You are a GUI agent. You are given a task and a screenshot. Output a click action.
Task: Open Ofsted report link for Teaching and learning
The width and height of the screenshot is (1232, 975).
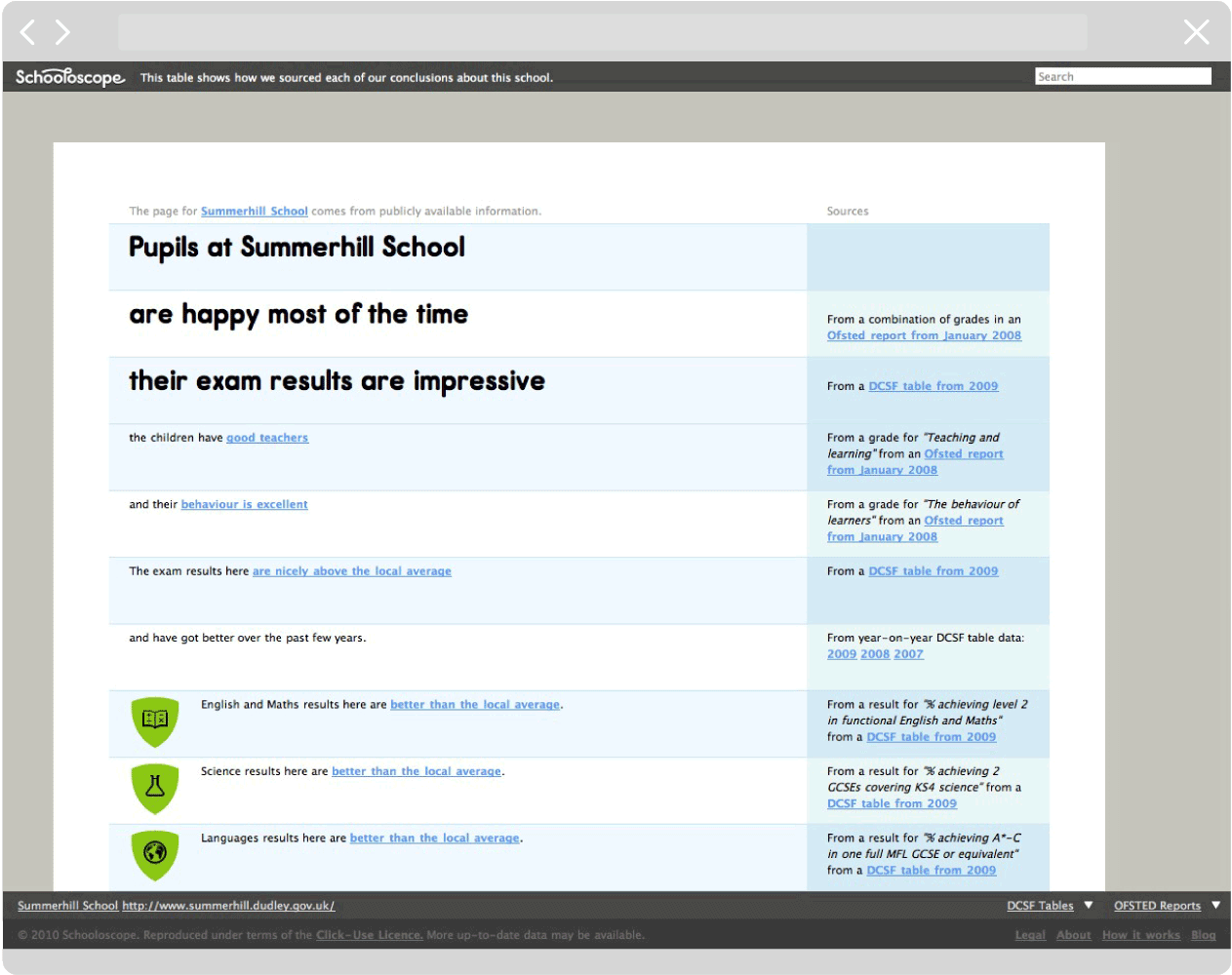[x=964, y=453]
